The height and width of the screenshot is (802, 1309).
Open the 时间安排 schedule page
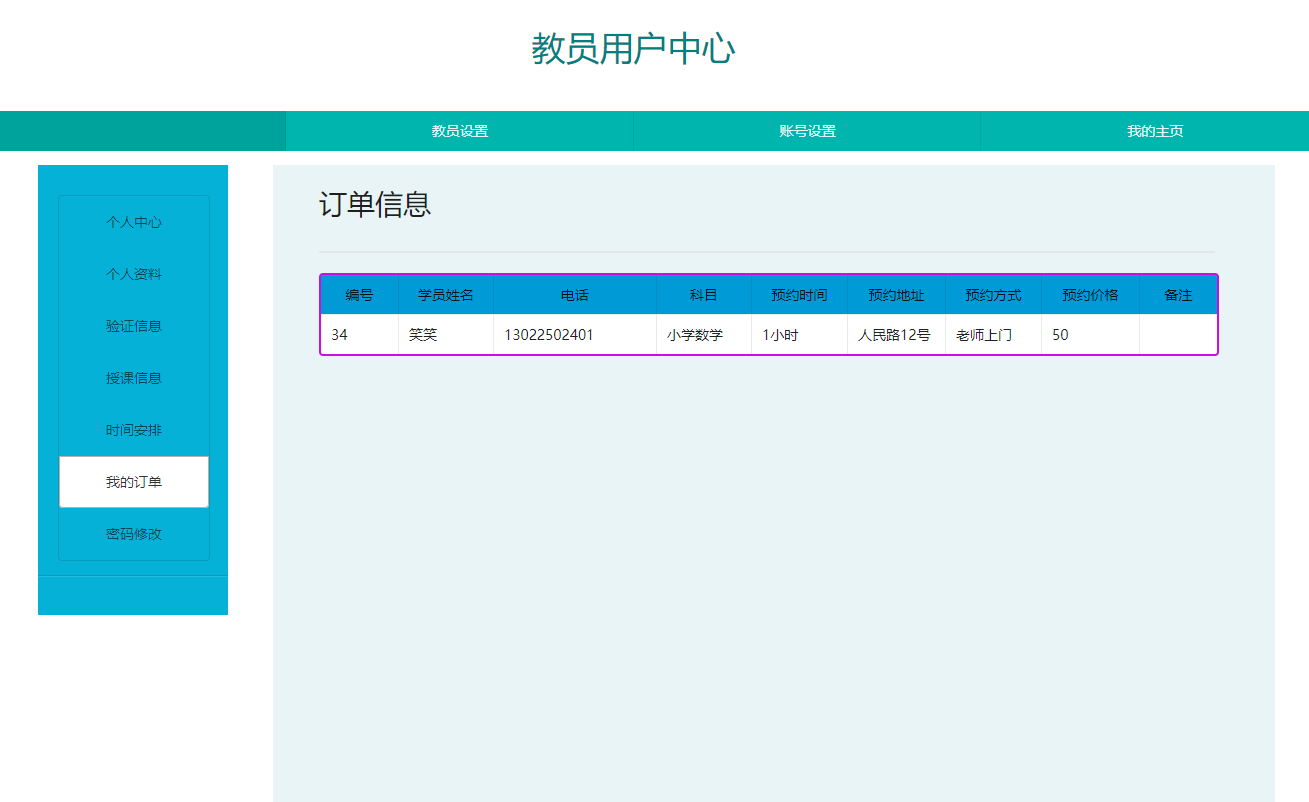coord(132,430)
